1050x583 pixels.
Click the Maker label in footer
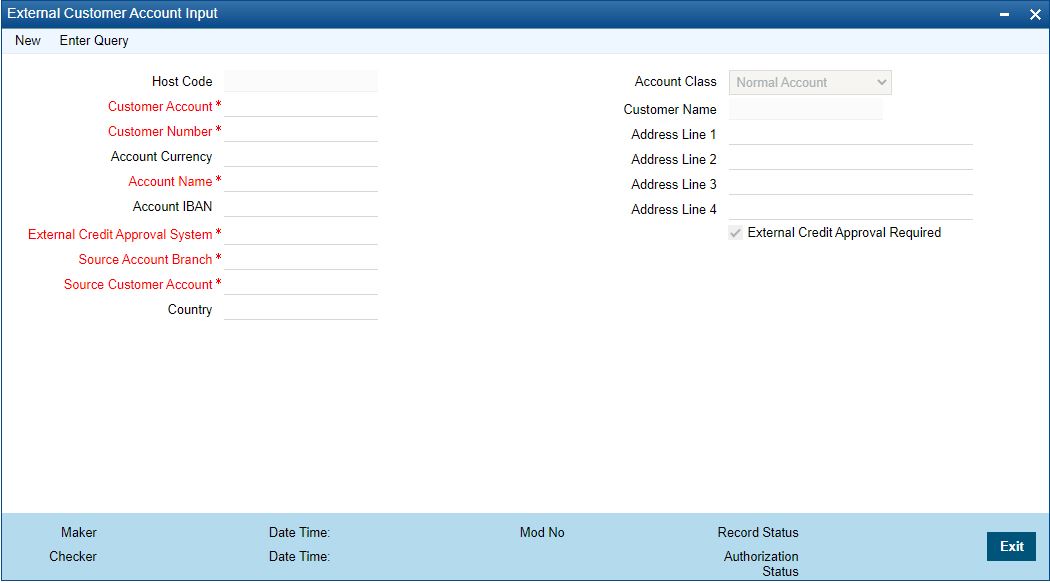79,532
